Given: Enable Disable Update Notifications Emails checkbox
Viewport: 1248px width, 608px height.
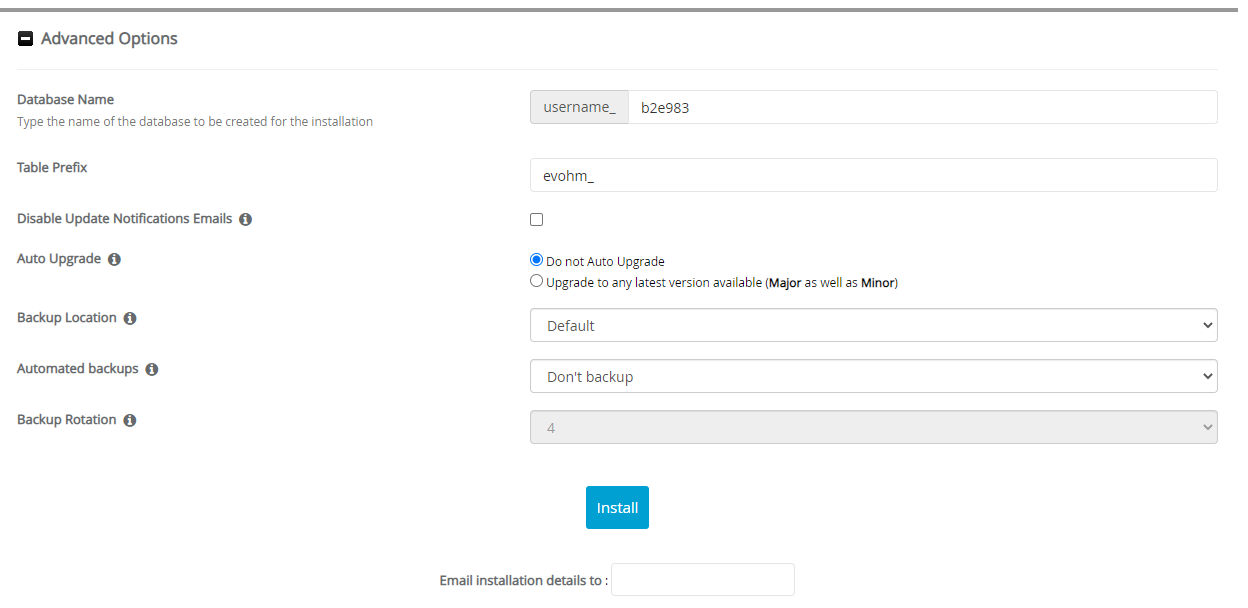Looking at the screenshot, I should (537, 220).
